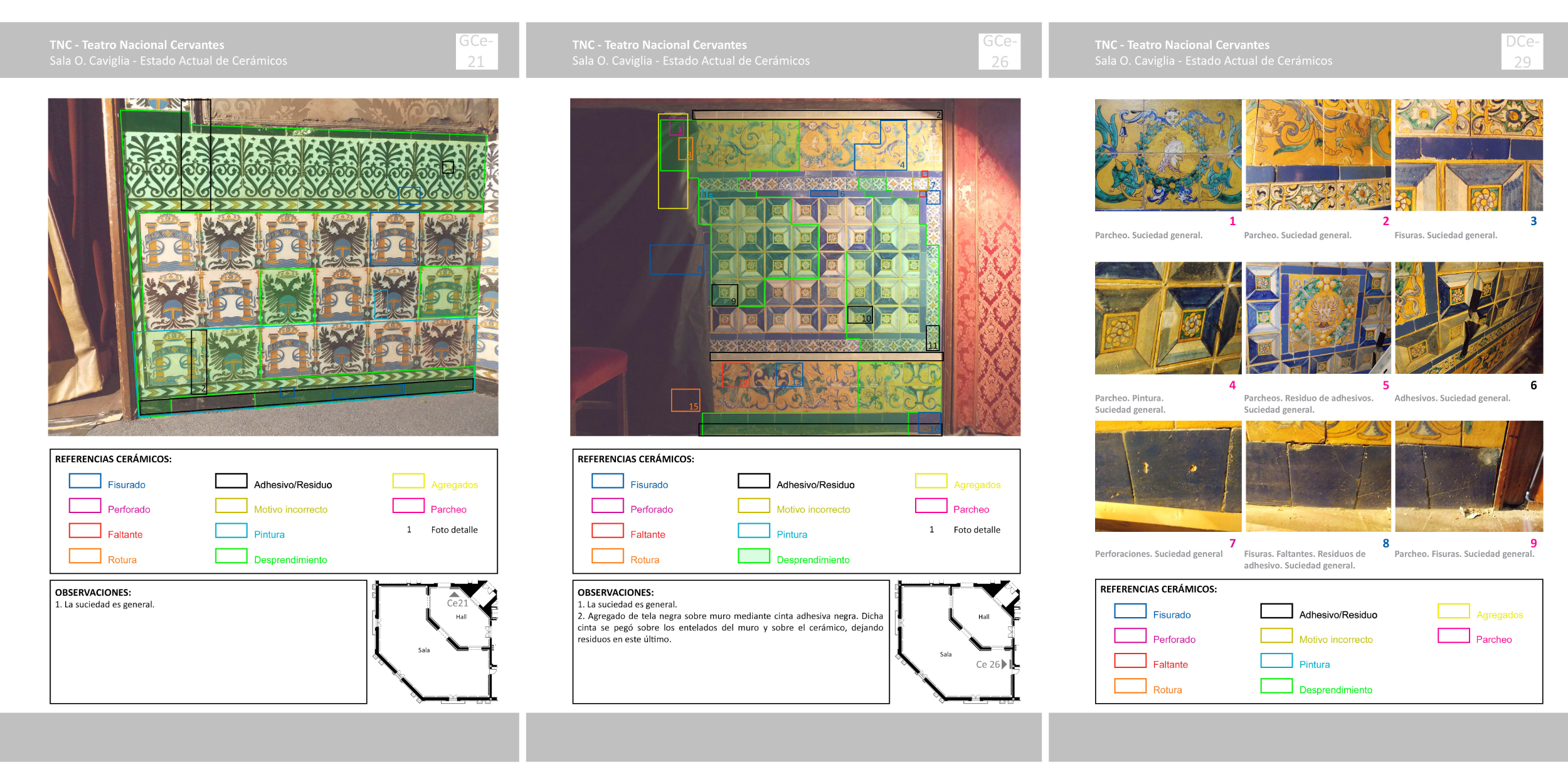
Task: Click the caption 'Parcheos. Residuo de adhesivos.'
Action: (1308, 398)
